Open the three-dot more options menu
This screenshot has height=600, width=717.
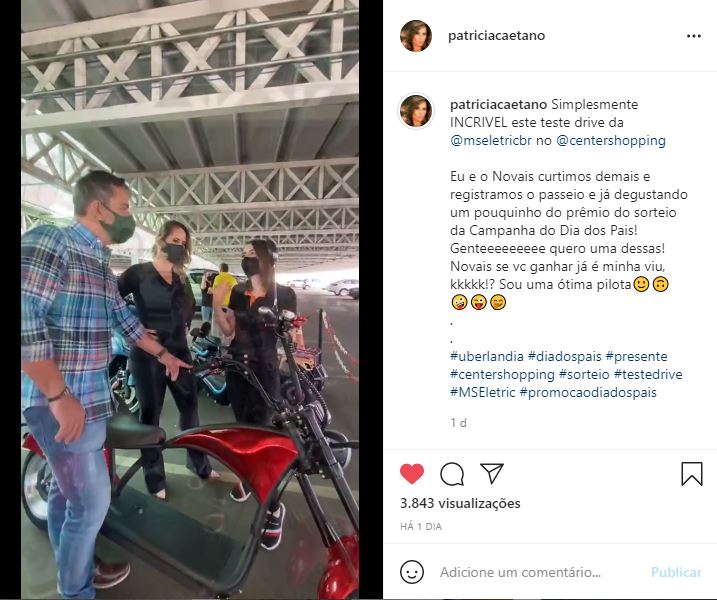point(694,36)
